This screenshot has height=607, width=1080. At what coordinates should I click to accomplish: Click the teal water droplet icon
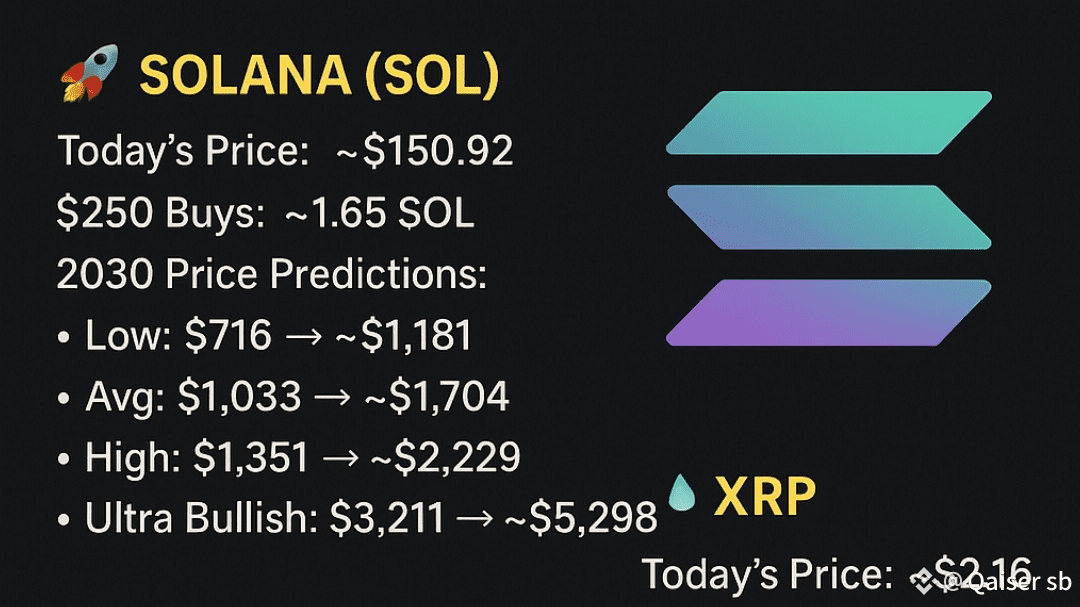[x=682, y=493]
